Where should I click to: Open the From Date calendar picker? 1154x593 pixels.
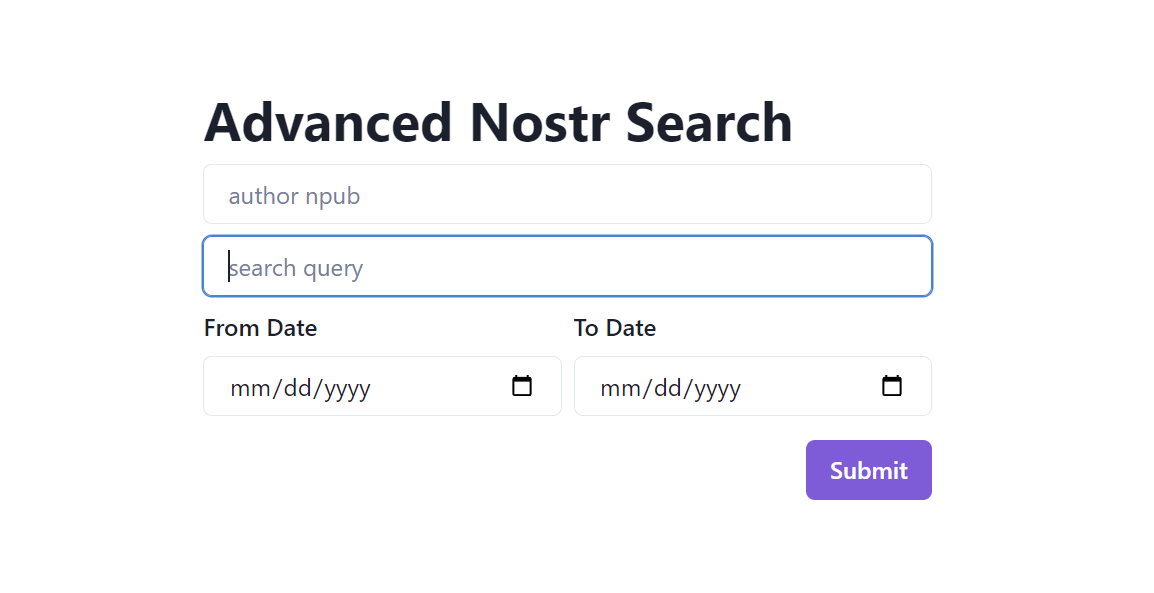click(x=522, y=386)
